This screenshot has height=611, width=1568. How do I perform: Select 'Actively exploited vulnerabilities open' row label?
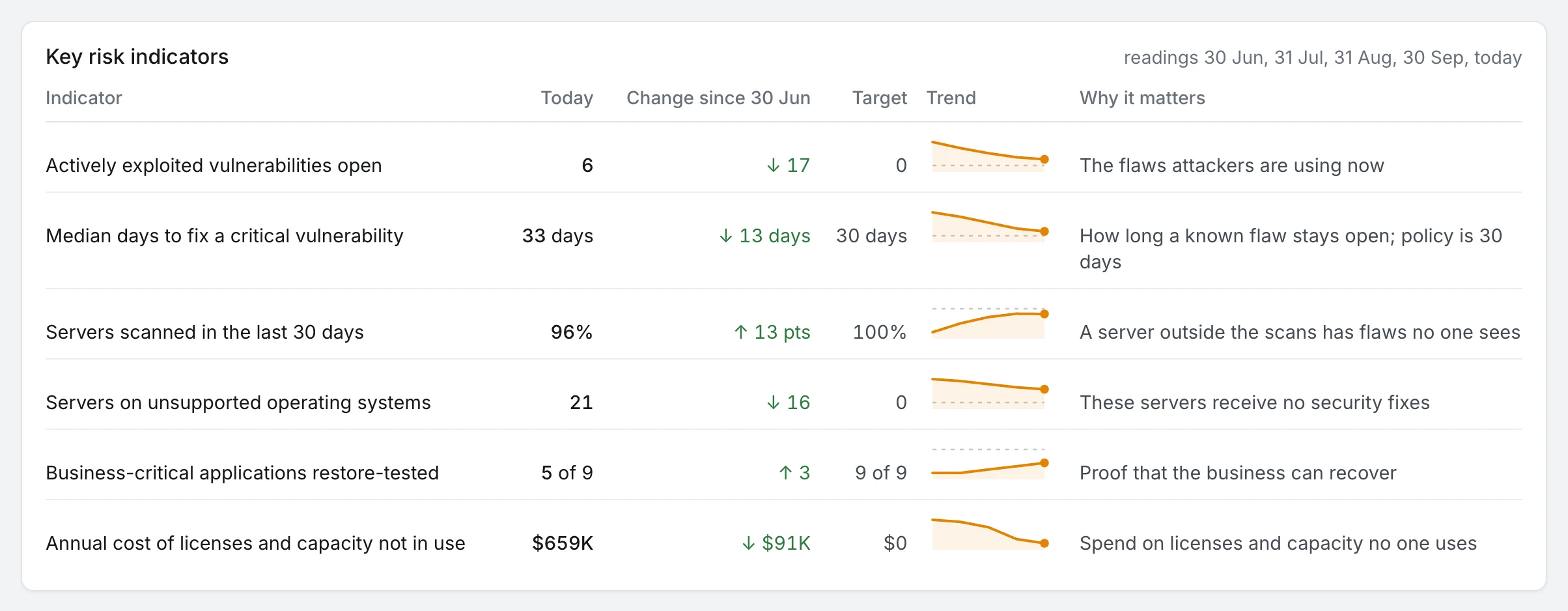(x=214, y=165)
